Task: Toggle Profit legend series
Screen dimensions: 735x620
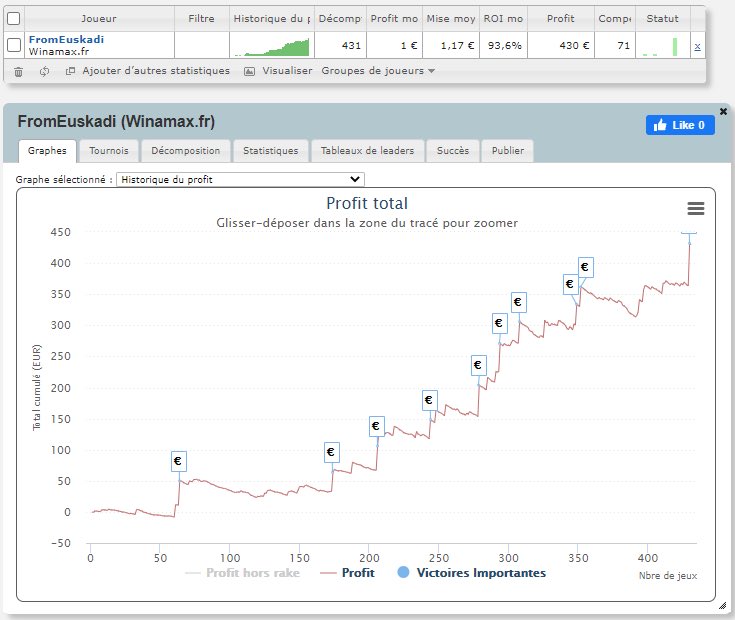Action: tap(347, 573)
